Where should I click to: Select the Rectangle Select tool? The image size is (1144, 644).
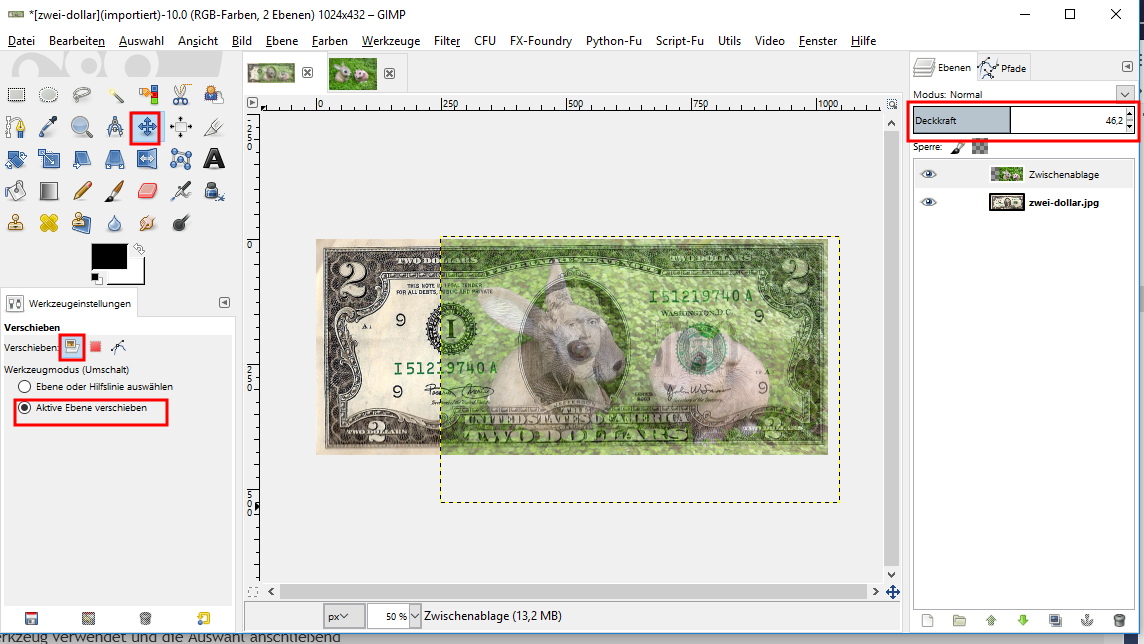click(16, 95)
